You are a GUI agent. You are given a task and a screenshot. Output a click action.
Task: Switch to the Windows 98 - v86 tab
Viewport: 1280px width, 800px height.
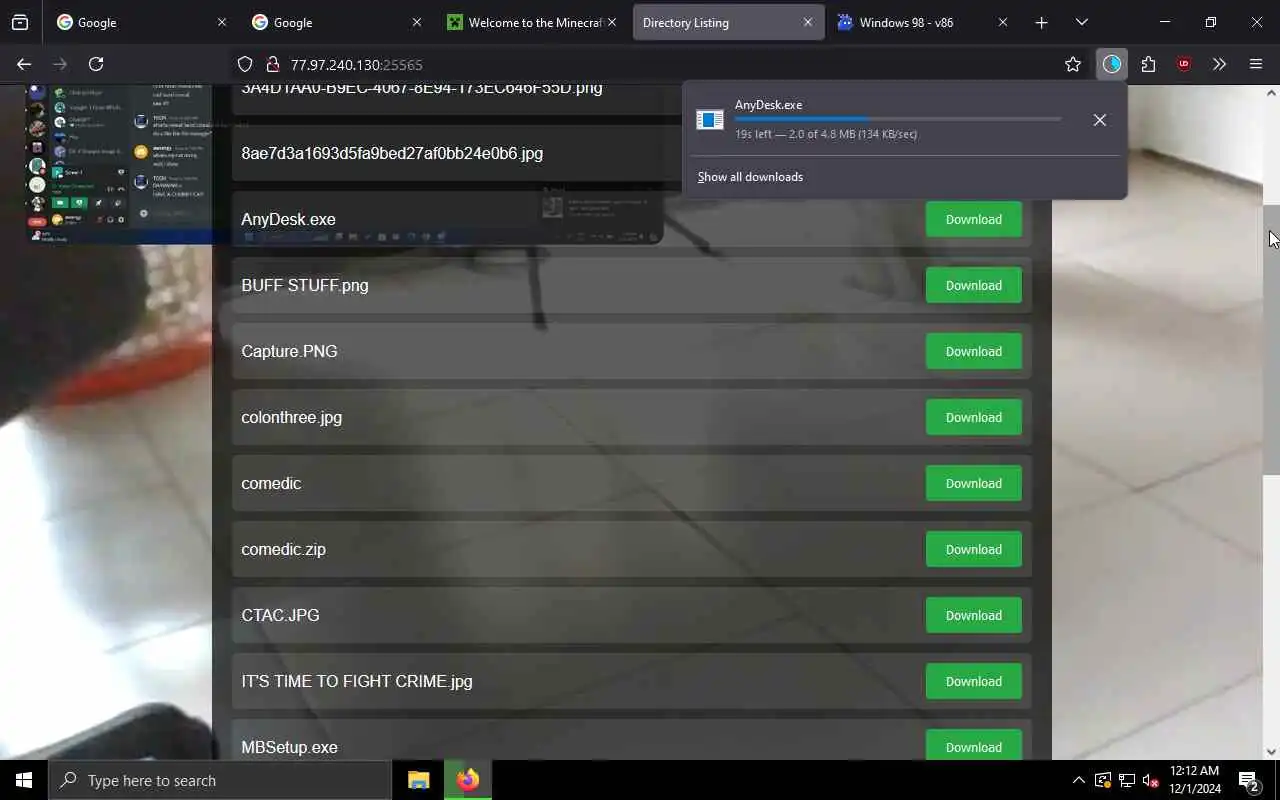click(x=922, y=22)
